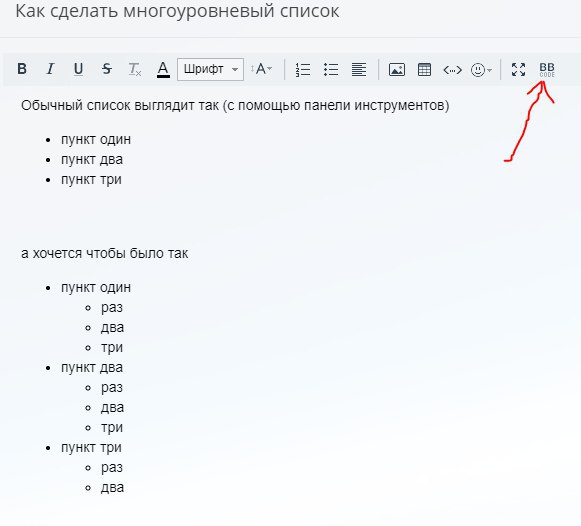581x526 pixels.
Task: Click 'пункт три' in the nested list
Action: 92,447
